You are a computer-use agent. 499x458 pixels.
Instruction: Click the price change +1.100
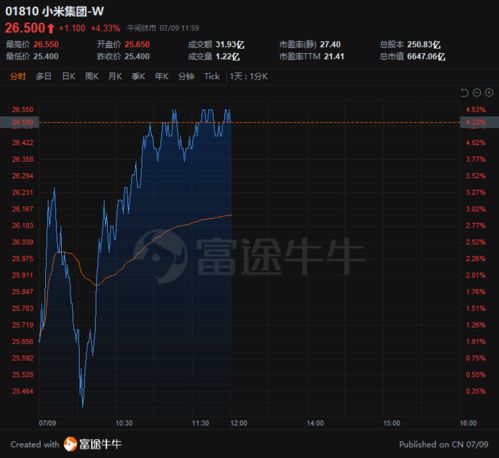[x=72, y=28]
